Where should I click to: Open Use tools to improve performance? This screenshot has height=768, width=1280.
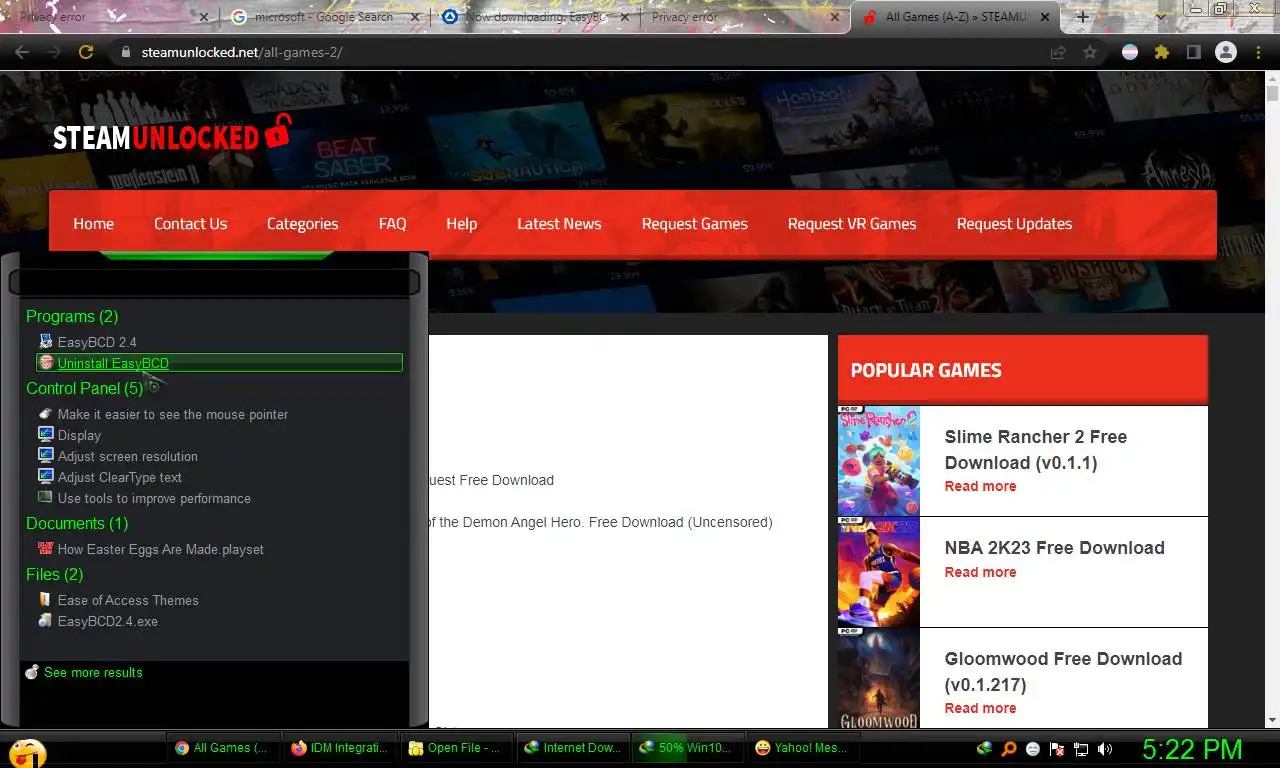154,498
